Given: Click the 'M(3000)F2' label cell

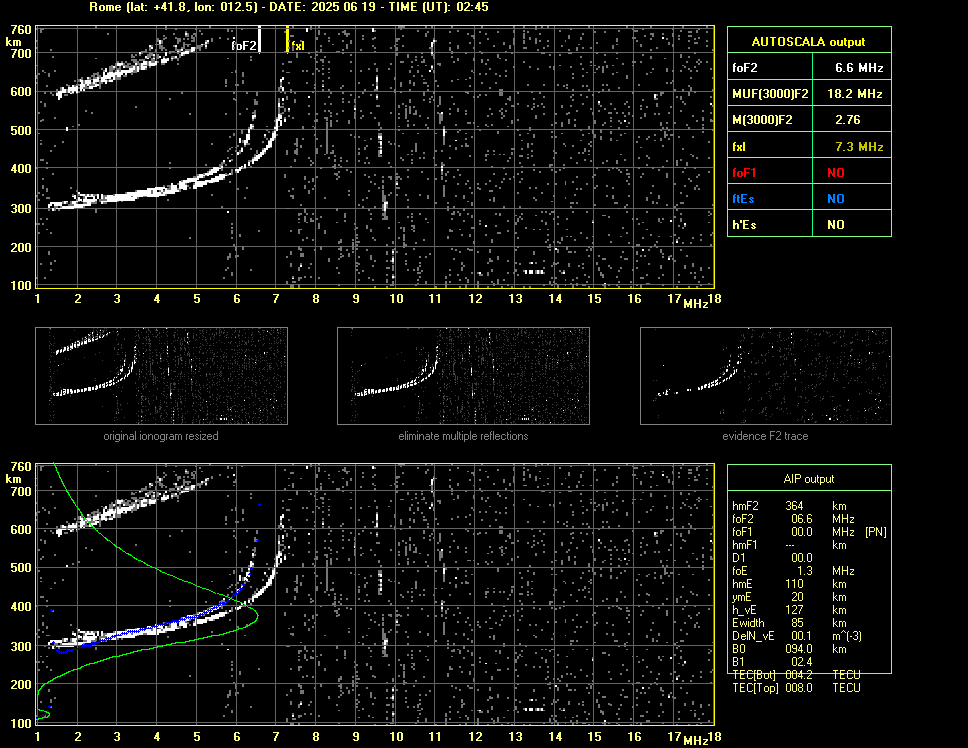Looking at the screenshot, I should (770, 120).
